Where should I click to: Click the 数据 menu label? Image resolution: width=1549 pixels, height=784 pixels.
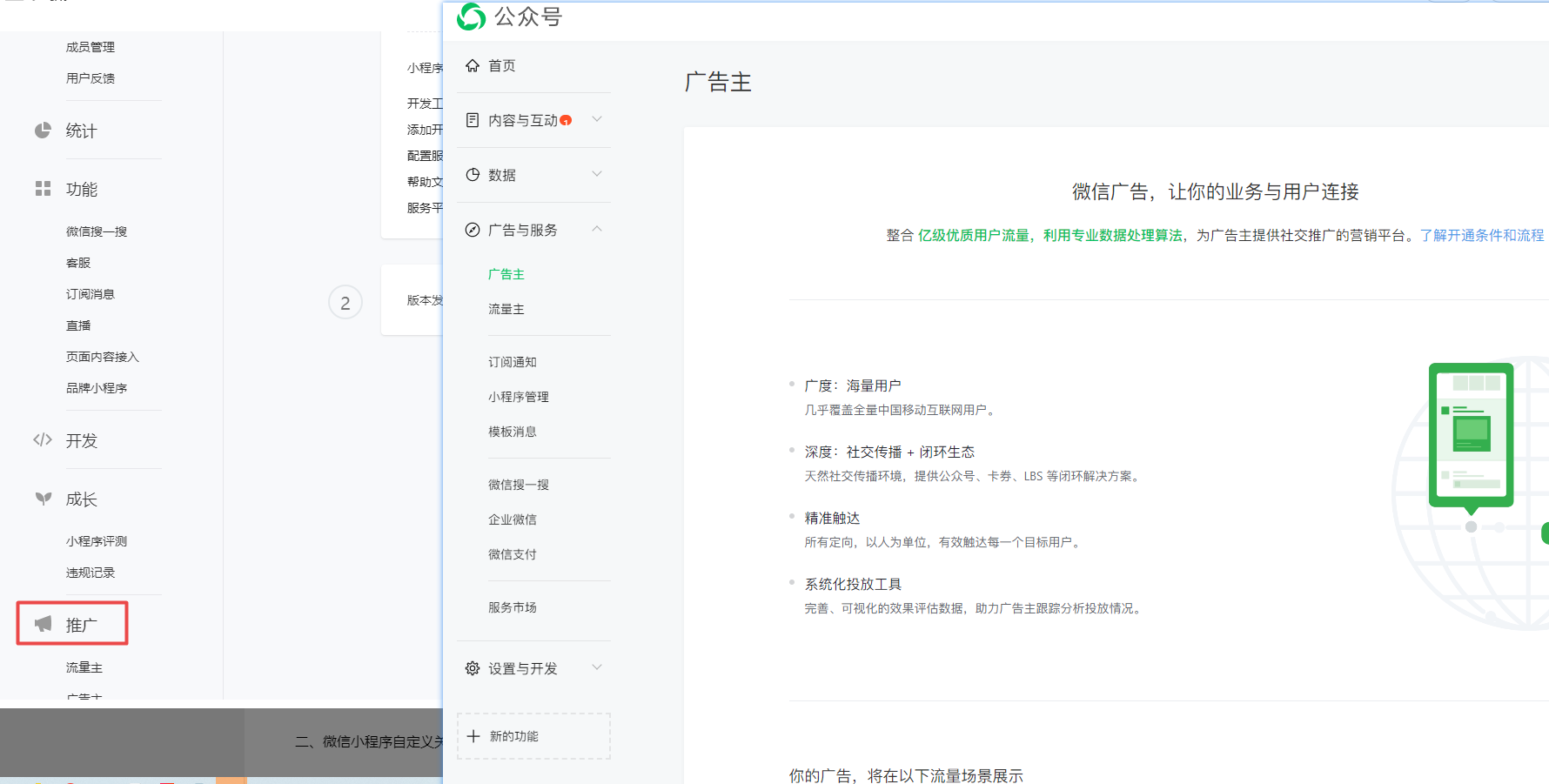502,175
